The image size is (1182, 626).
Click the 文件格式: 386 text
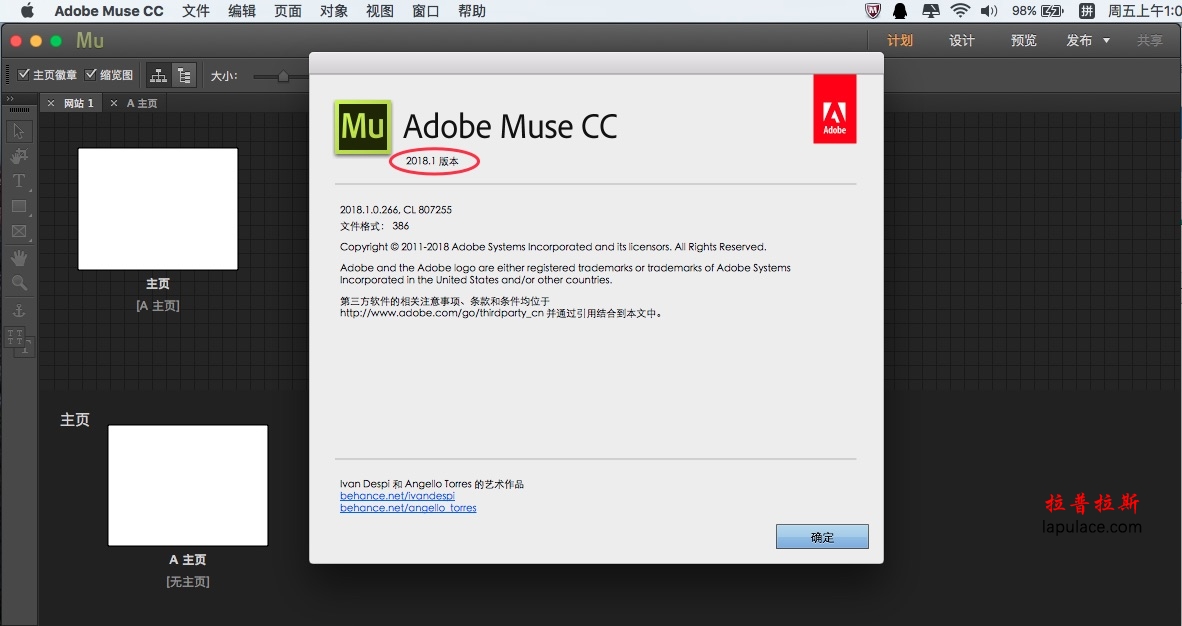click(375, 226)
